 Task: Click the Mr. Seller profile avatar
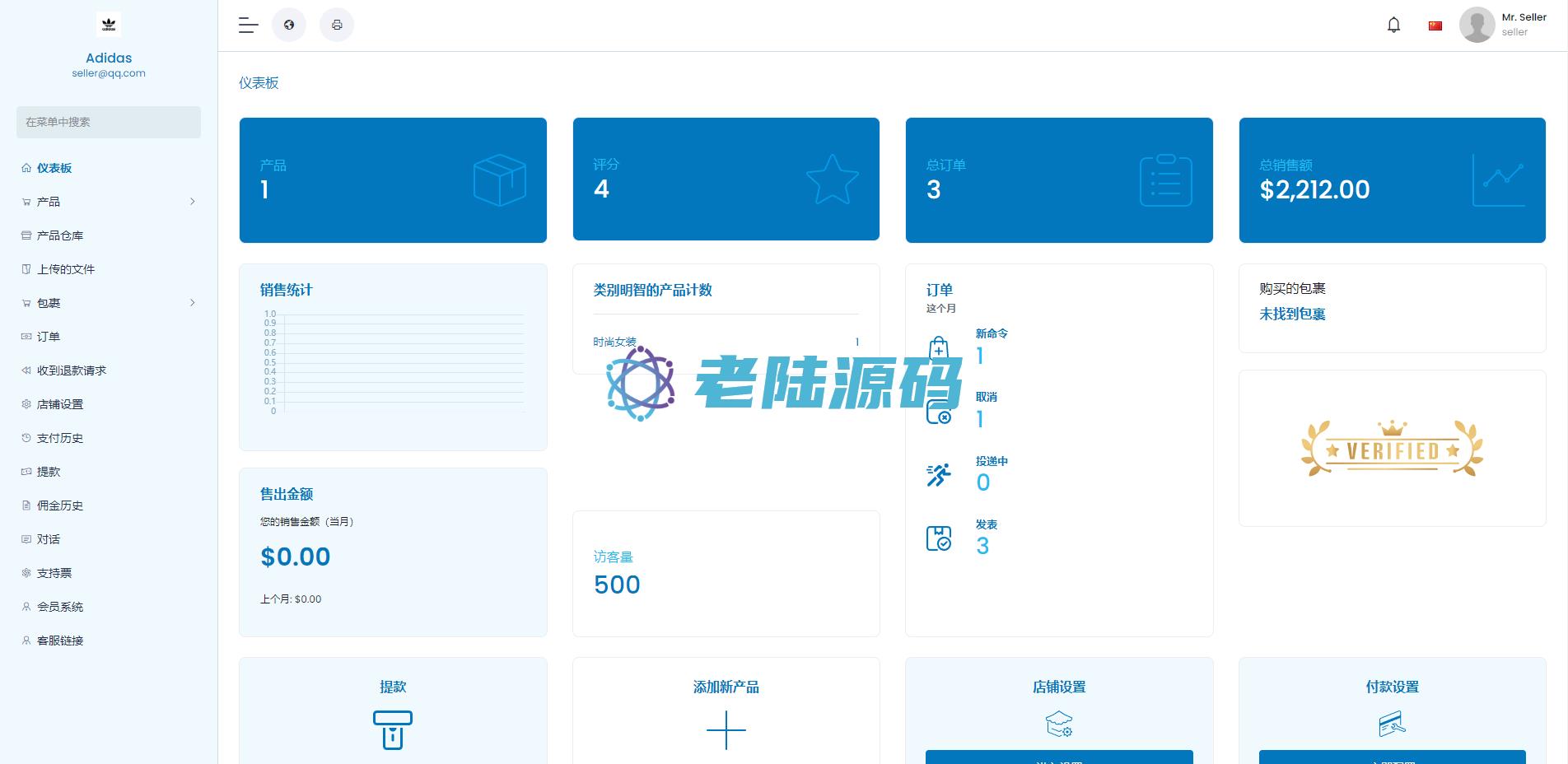[1477, 25]
